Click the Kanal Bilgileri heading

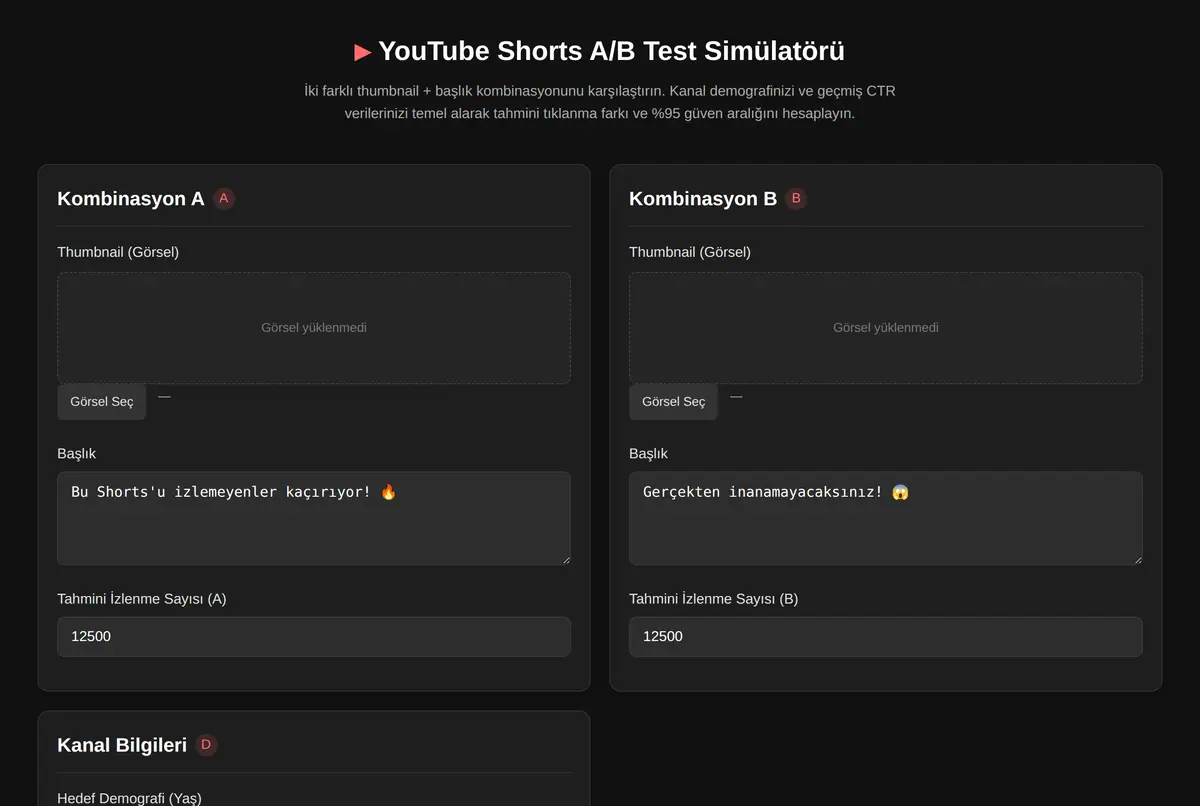(122, 745)
